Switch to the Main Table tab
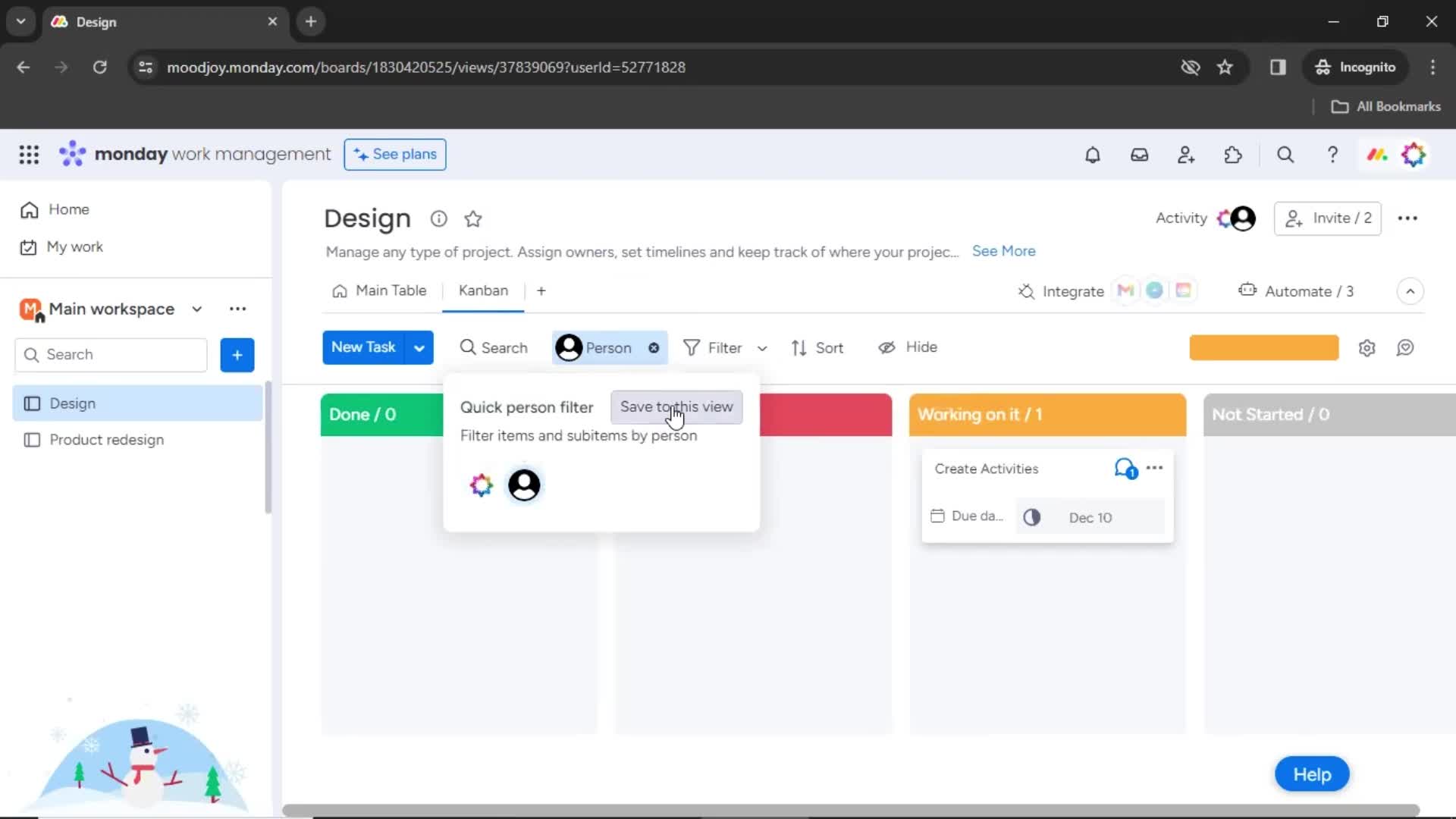This screenshot has height=819, width=1456. [x=391, y=290]
